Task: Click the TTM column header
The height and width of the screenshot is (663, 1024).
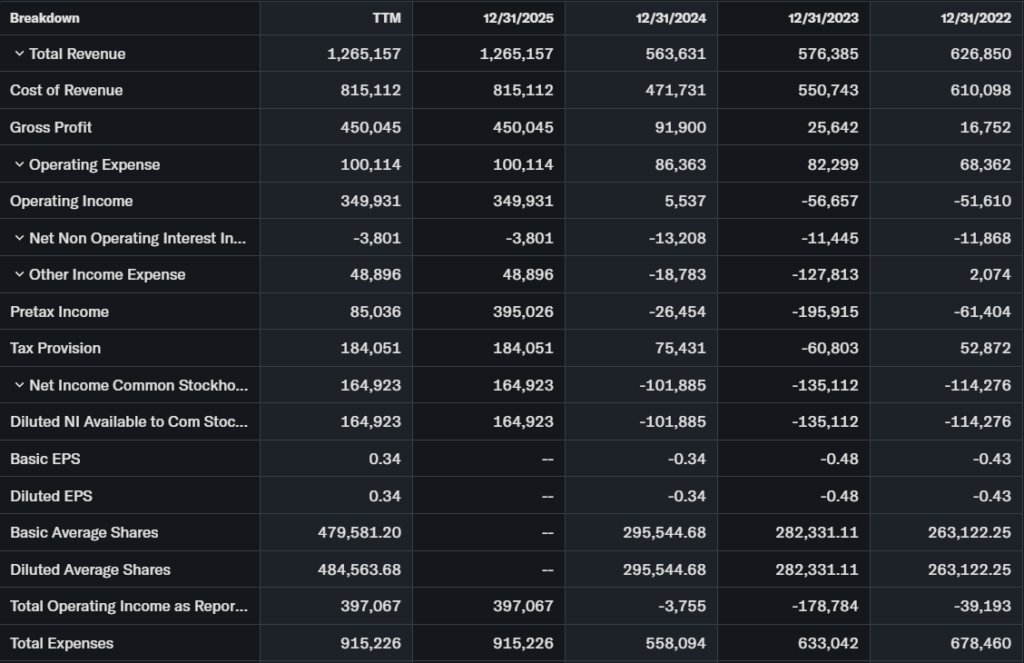Action: point(386,18)
